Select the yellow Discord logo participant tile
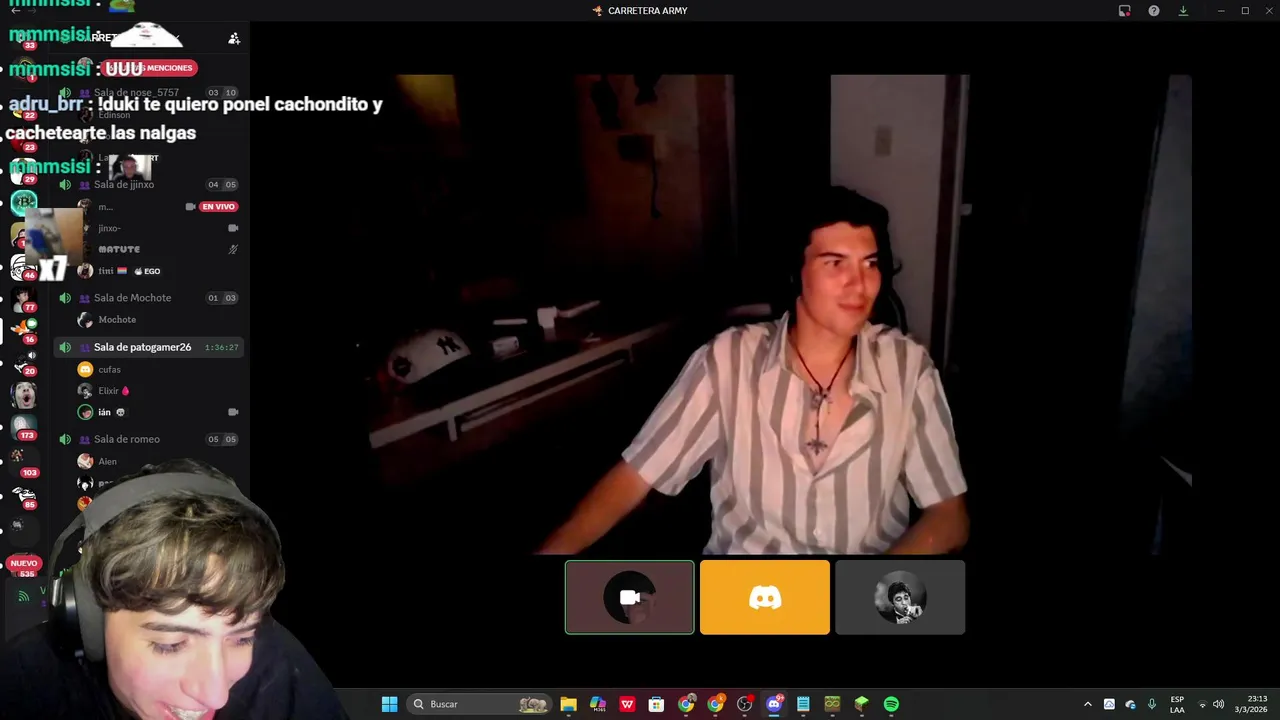 [x=765, y=597]
